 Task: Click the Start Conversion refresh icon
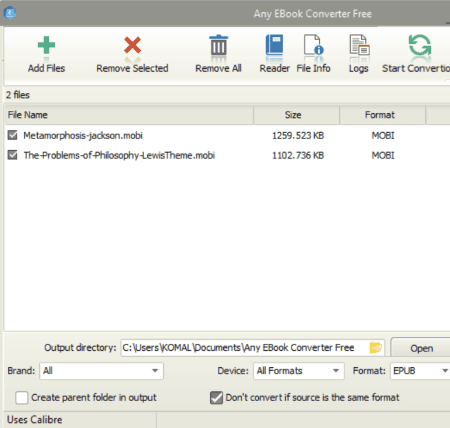(420, 45)
